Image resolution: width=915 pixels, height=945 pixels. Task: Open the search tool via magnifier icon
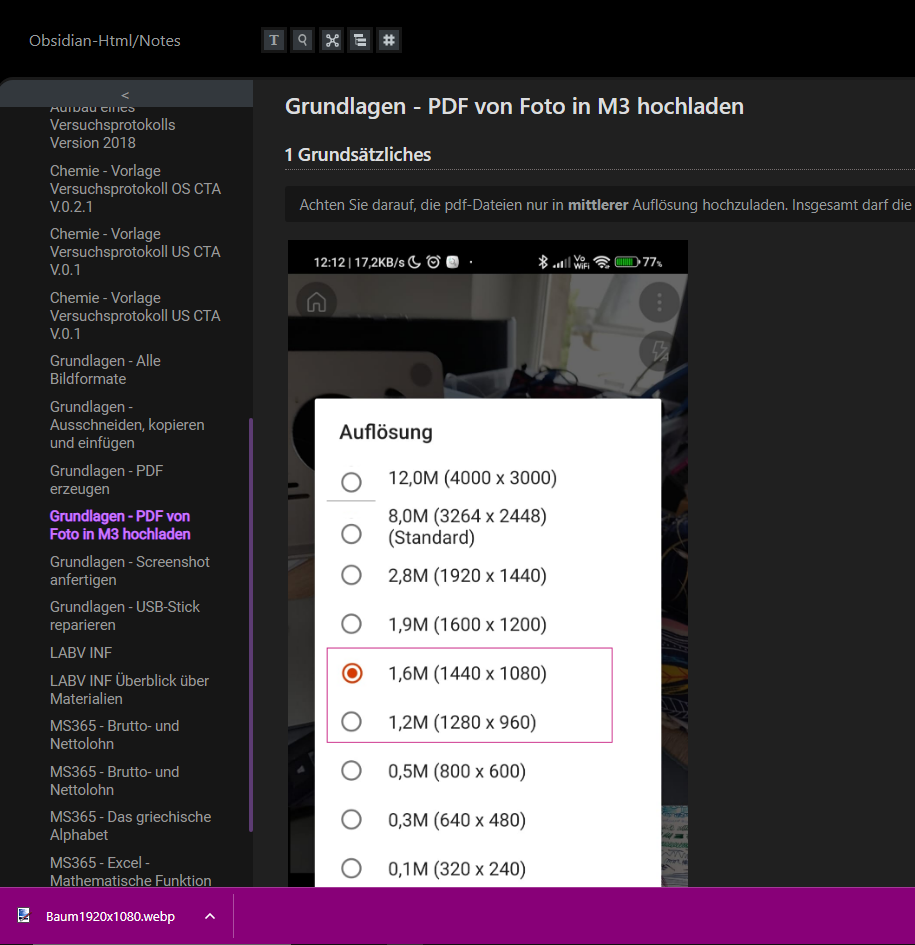[x=302, y=40]
